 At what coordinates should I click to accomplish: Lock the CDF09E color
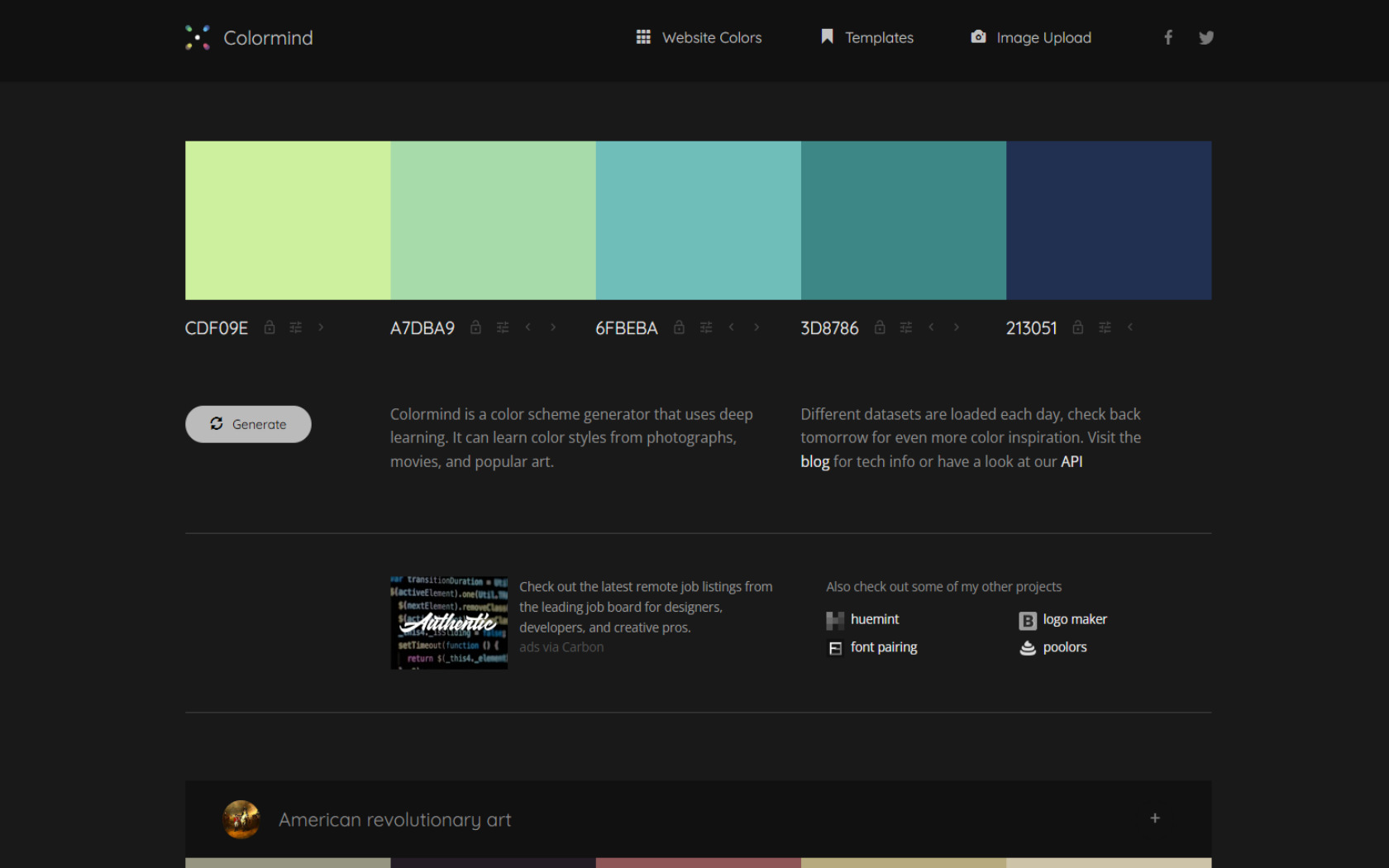[270, 327]
